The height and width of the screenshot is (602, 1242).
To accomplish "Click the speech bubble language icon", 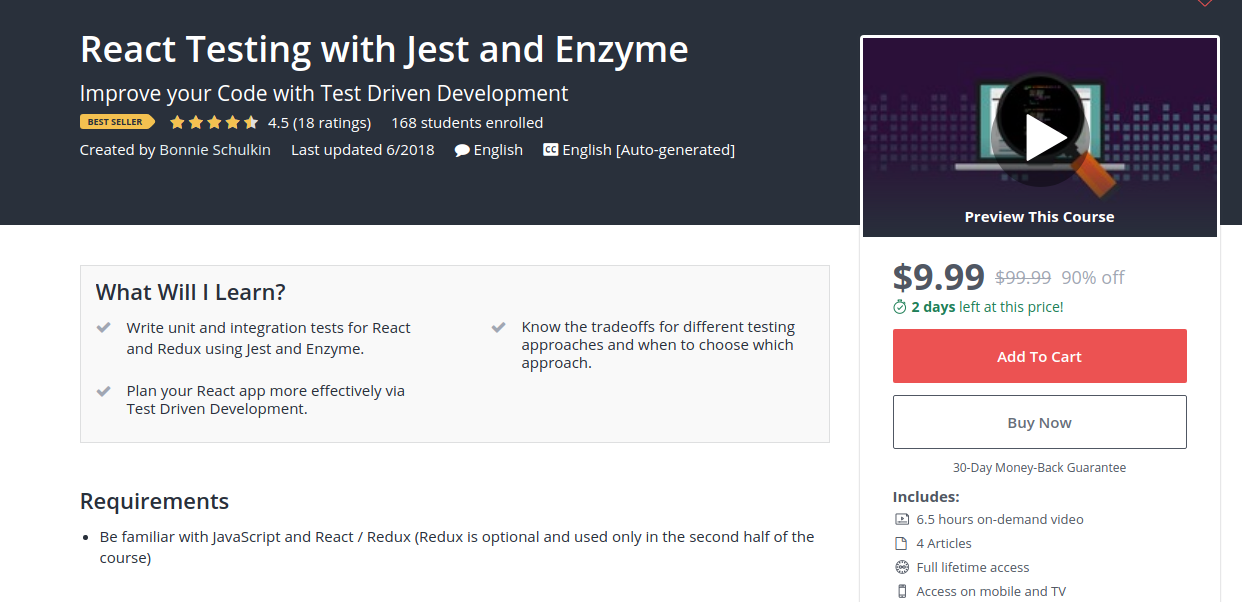I will point(462,150).
